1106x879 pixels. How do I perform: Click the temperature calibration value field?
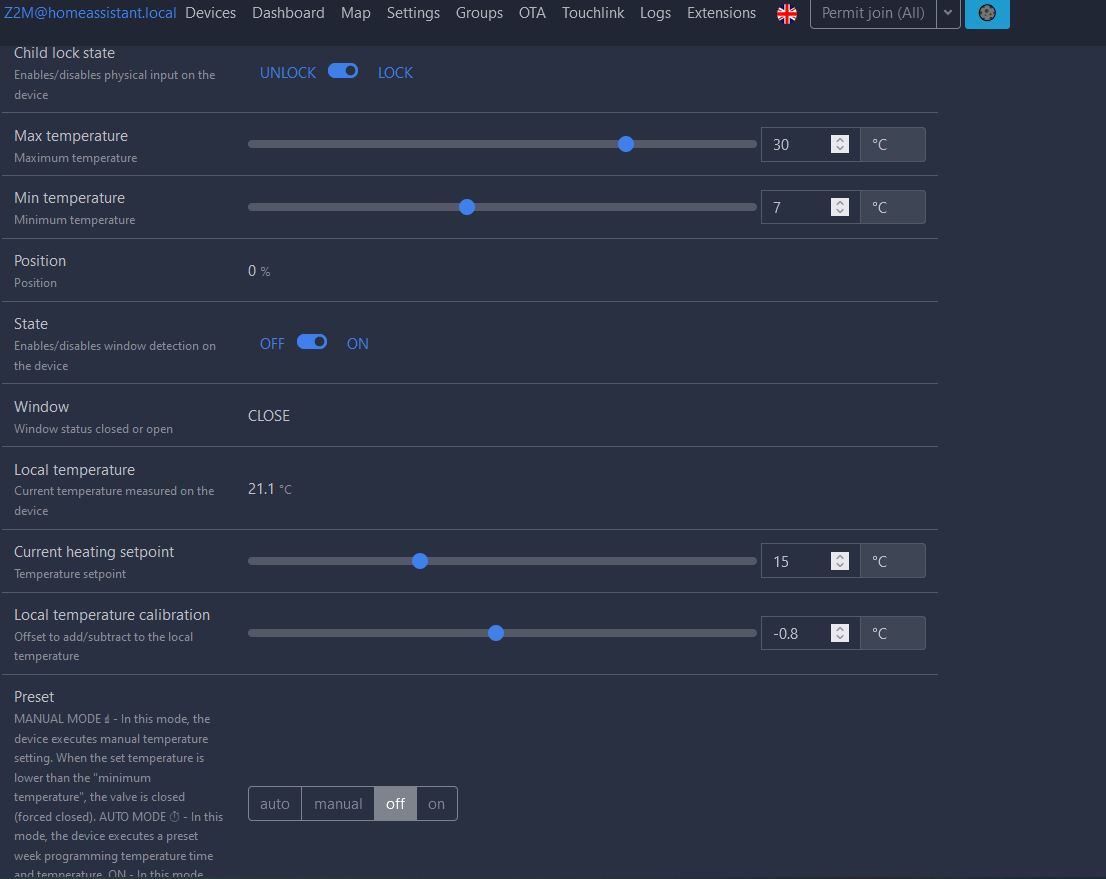[x=810, y=633]
